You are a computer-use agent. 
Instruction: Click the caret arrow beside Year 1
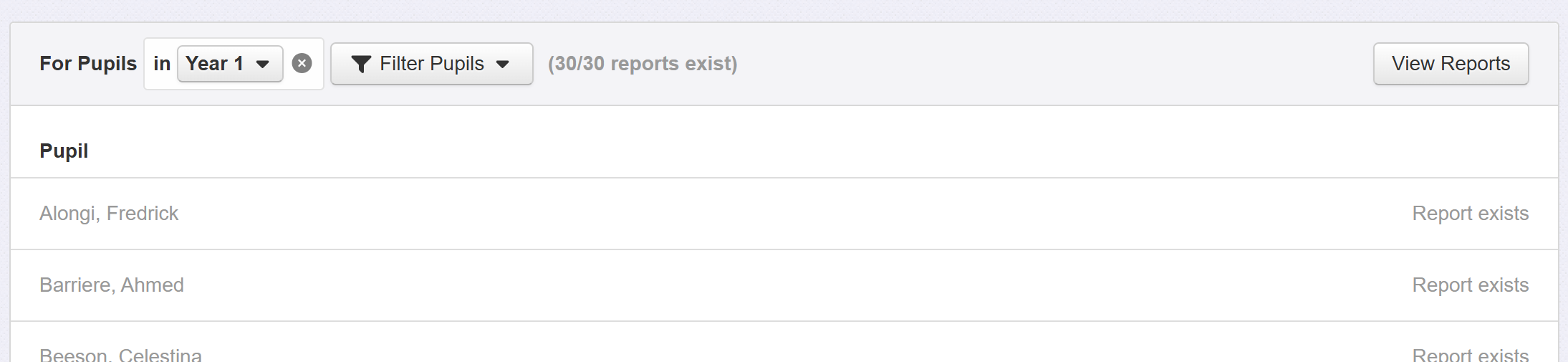click(x=263, y=65)
